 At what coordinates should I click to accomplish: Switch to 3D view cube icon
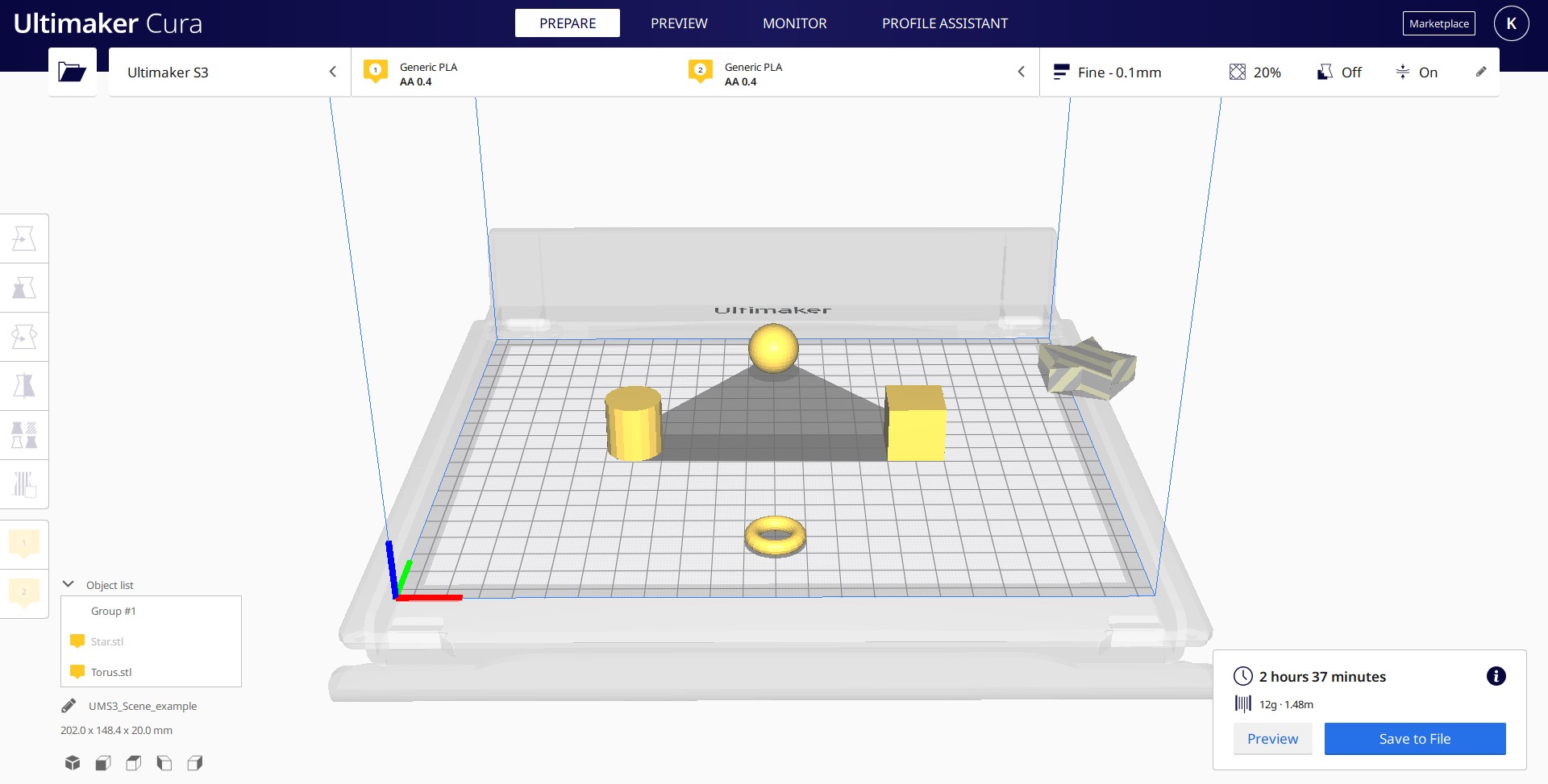pyautogui.click(x=73, y=762)
